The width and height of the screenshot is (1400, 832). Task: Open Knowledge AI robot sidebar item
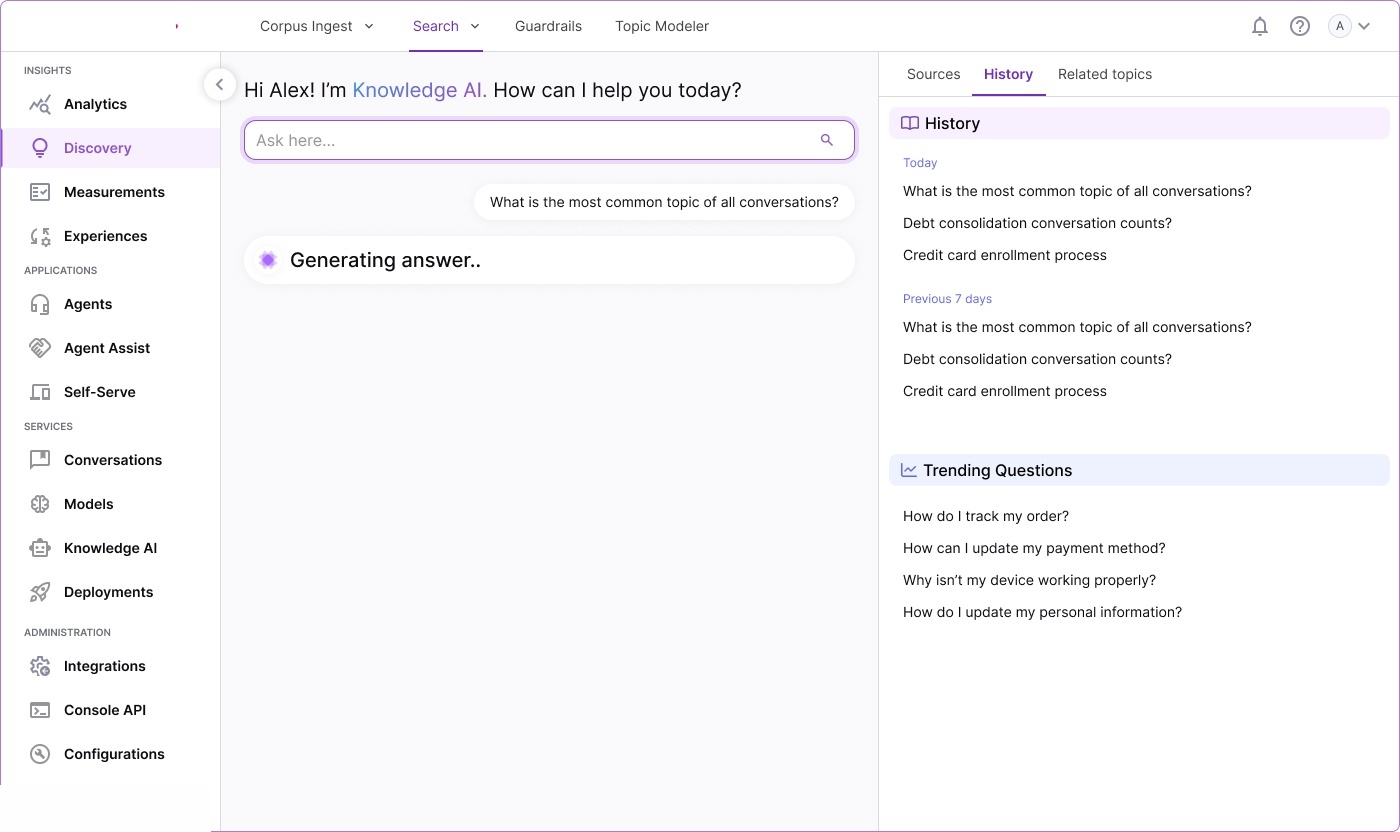[110, 548]
